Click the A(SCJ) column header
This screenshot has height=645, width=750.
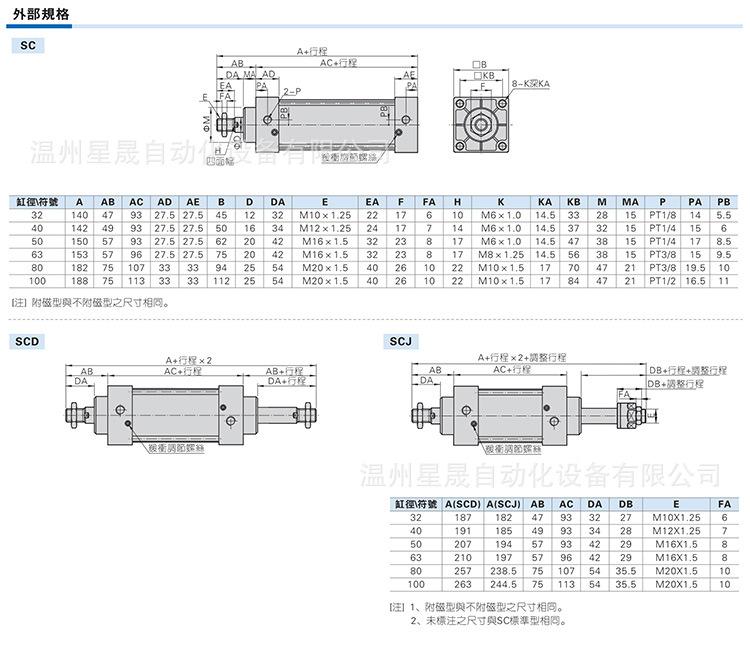pos(503,504)
